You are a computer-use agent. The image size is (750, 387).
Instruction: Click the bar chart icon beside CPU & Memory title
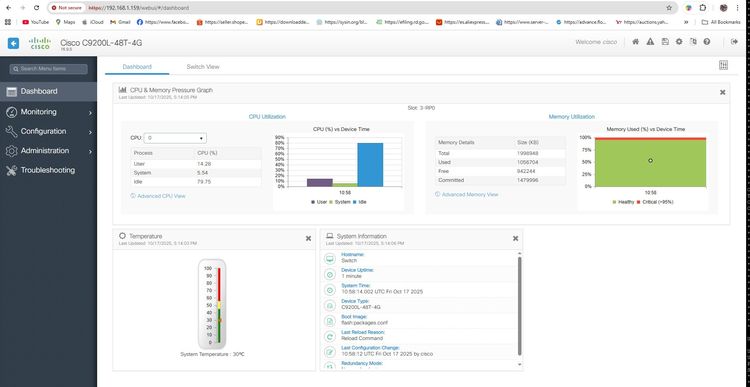[122, 89]
